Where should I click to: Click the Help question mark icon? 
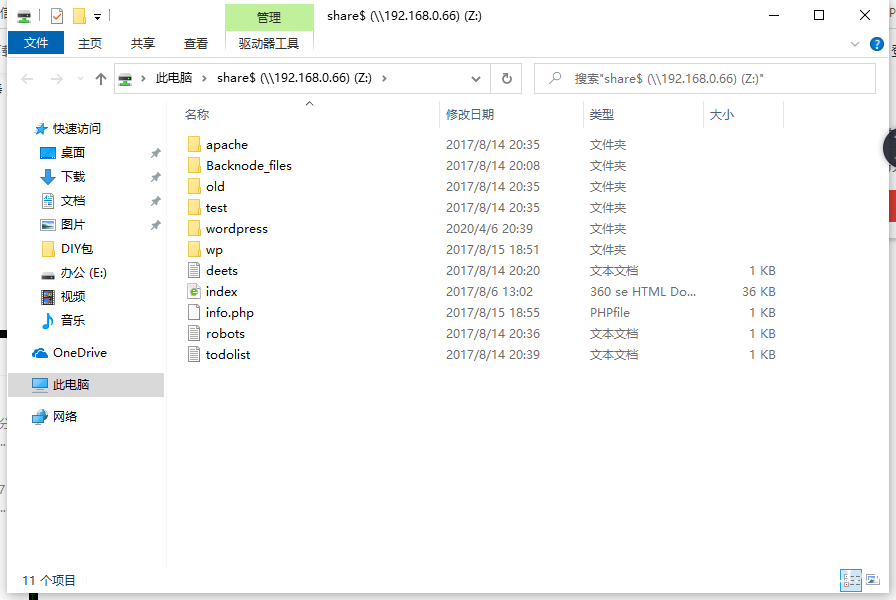pyautogui.click(x=877, y=44)
